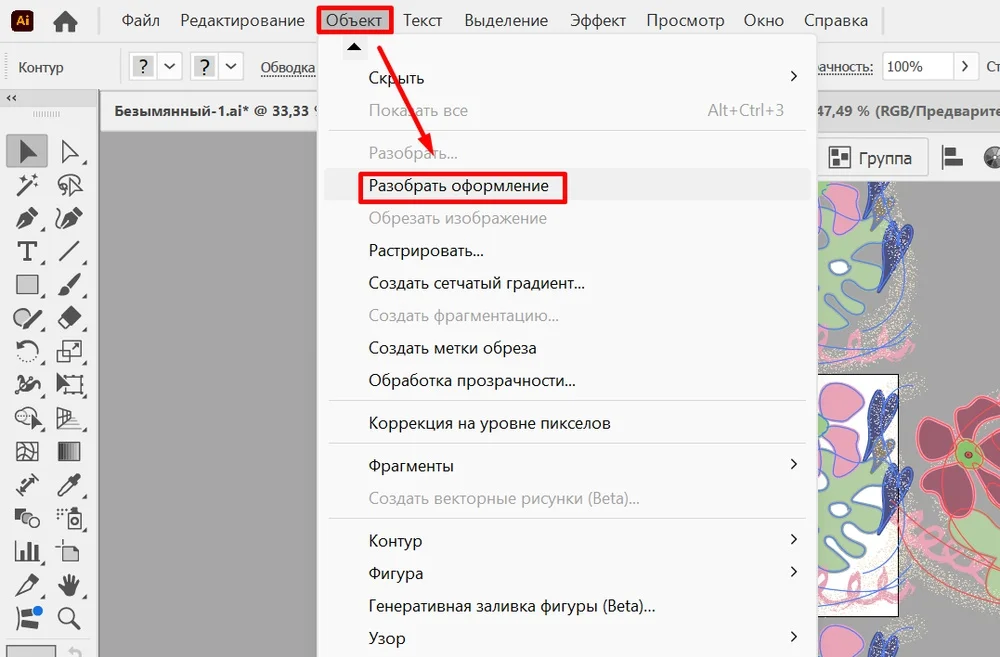Choose the Разобрать оформление menu command

[x=462, y=186]
